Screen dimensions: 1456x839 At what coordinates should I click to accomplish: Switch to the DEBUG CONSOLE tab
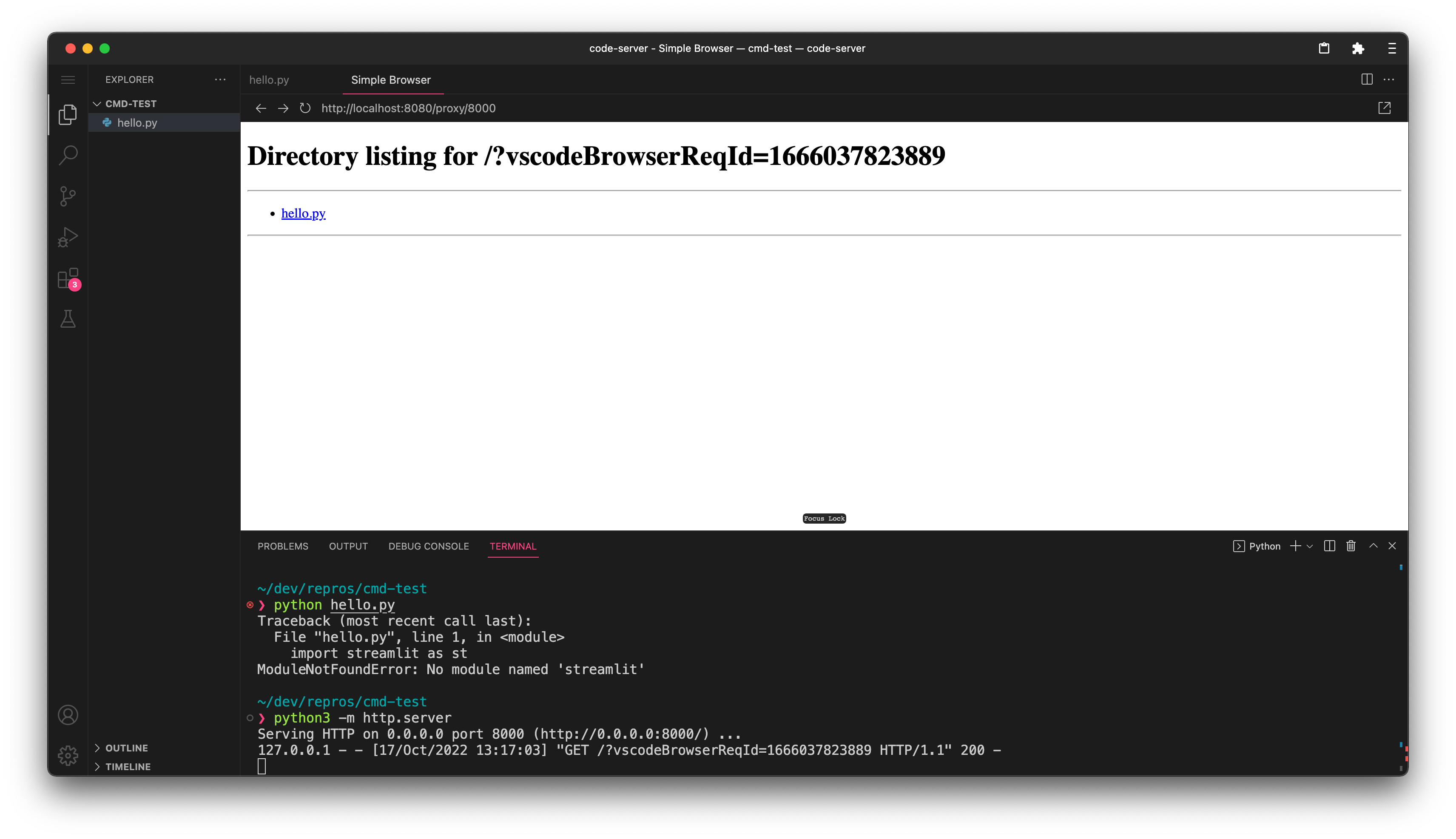tap(428, 546)
